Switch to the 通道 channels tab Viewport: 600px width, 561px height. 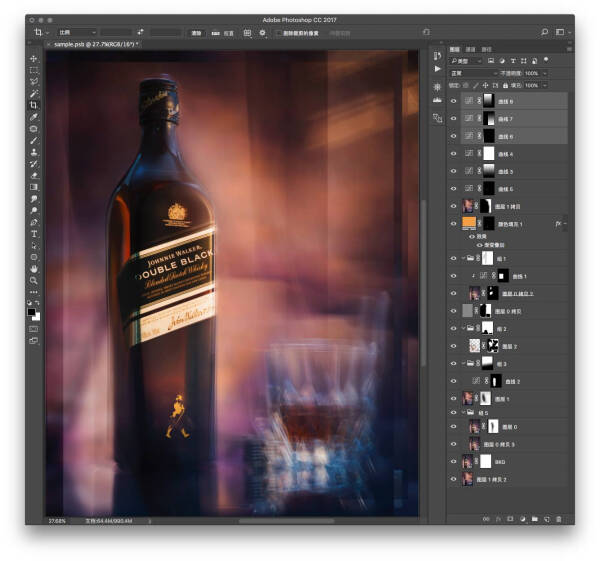pyautogui.click(x=470, y=49)
